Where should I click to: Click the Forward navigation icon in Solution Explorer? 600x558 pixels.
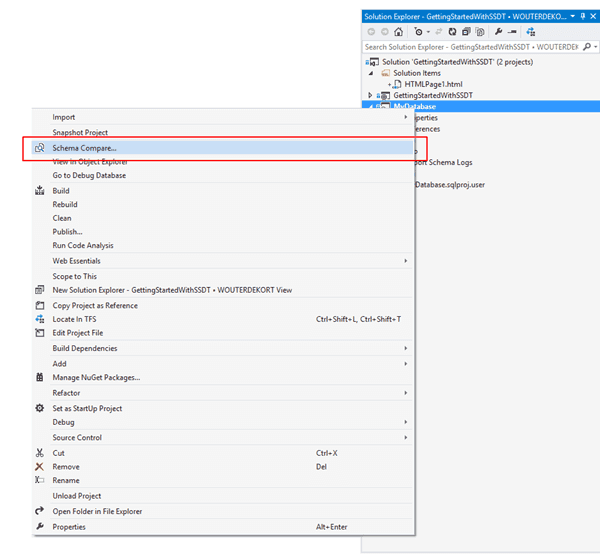pyautogui.click(x=385, y=32)
